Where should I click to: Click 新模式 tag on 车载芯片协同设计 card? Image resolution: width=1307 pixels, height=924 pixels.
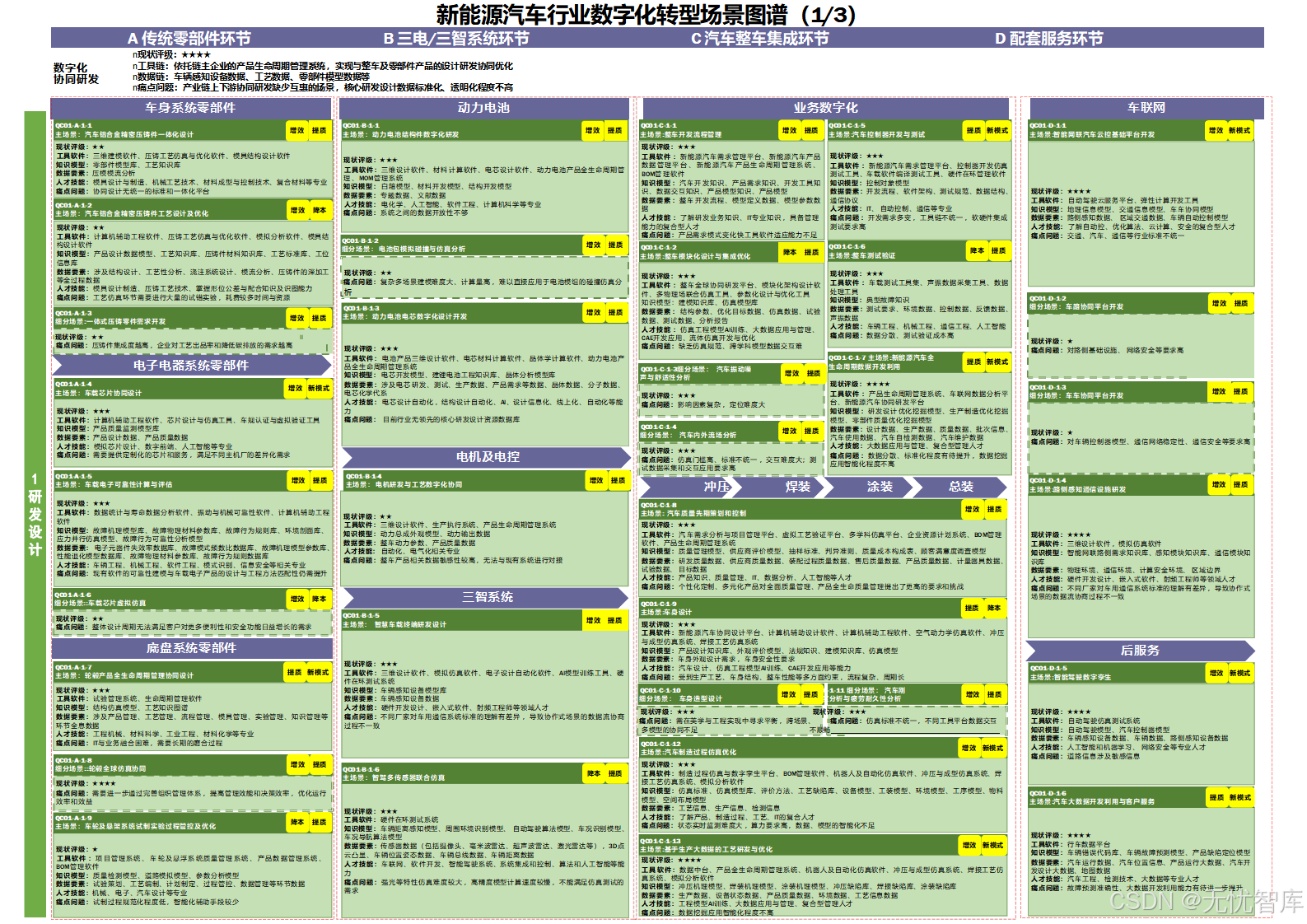point(319,388)
